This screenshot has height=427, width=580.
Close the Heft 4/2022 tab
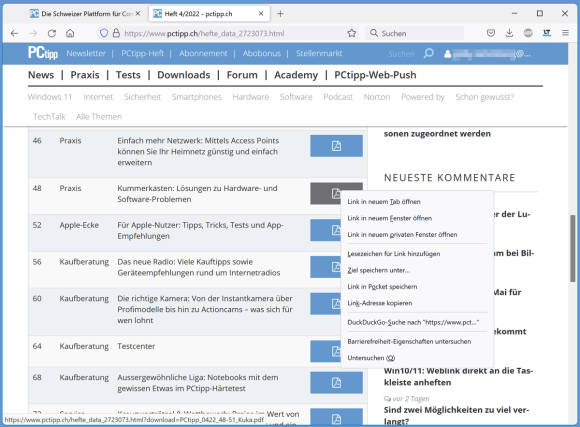[x=261, y=14]
